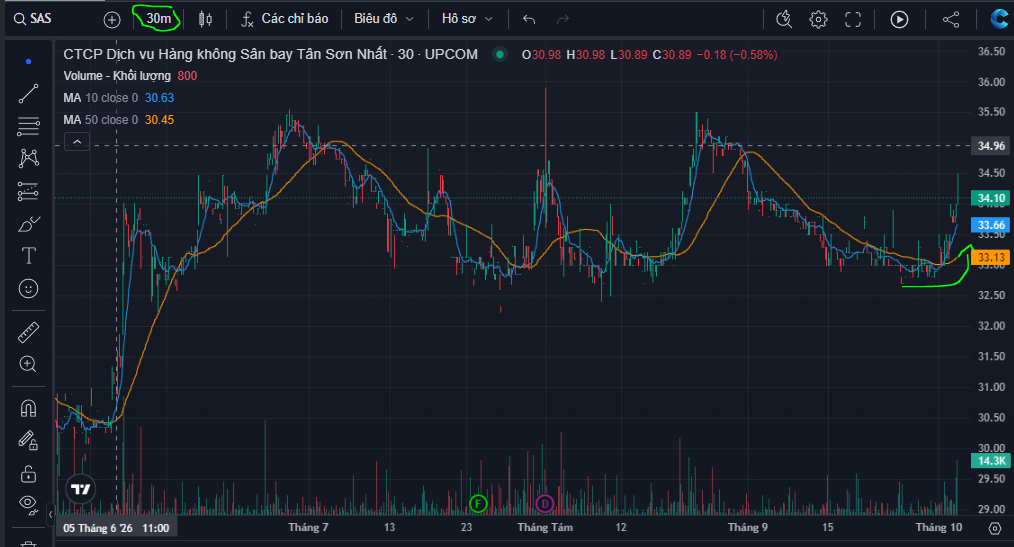The image size is (1014, 547).
Task: Expand the Biểu đồ dropdown
Action: click(383, 19)
